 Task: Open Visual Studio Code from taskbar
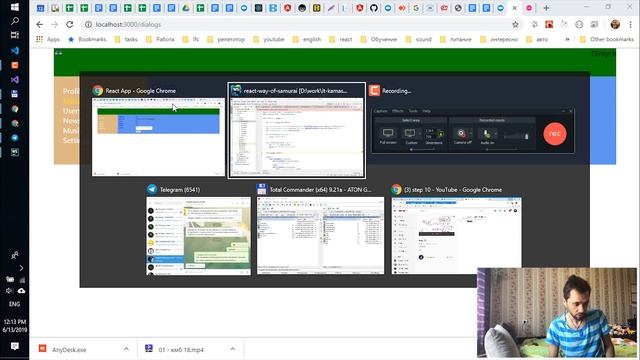(x=15, y=51)
